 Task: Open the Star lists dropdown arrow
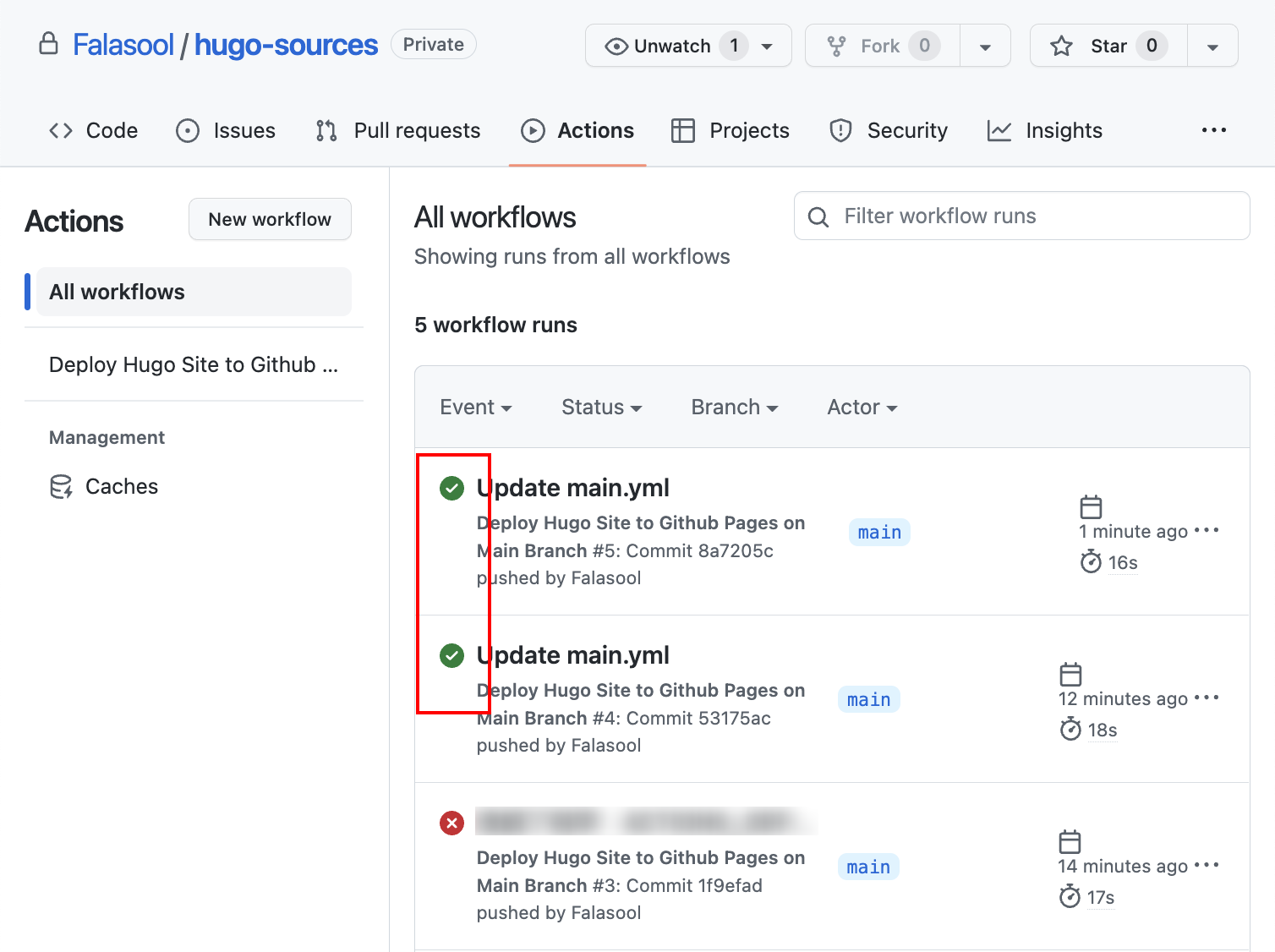click(x=1212, y=46)
